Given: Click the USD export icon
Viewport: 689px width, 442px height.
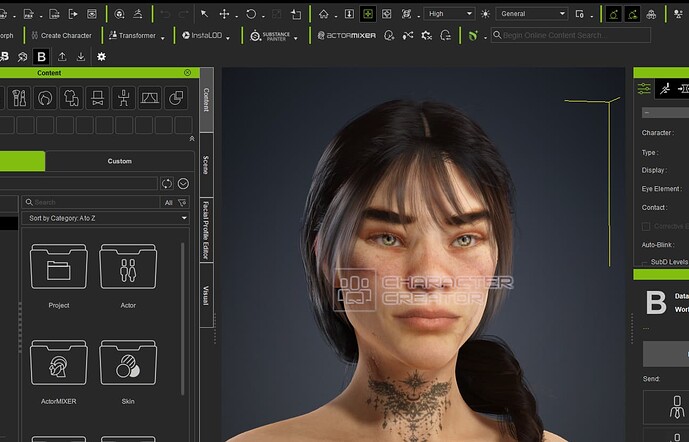Looking at the screenshot, I should point(54,14).
